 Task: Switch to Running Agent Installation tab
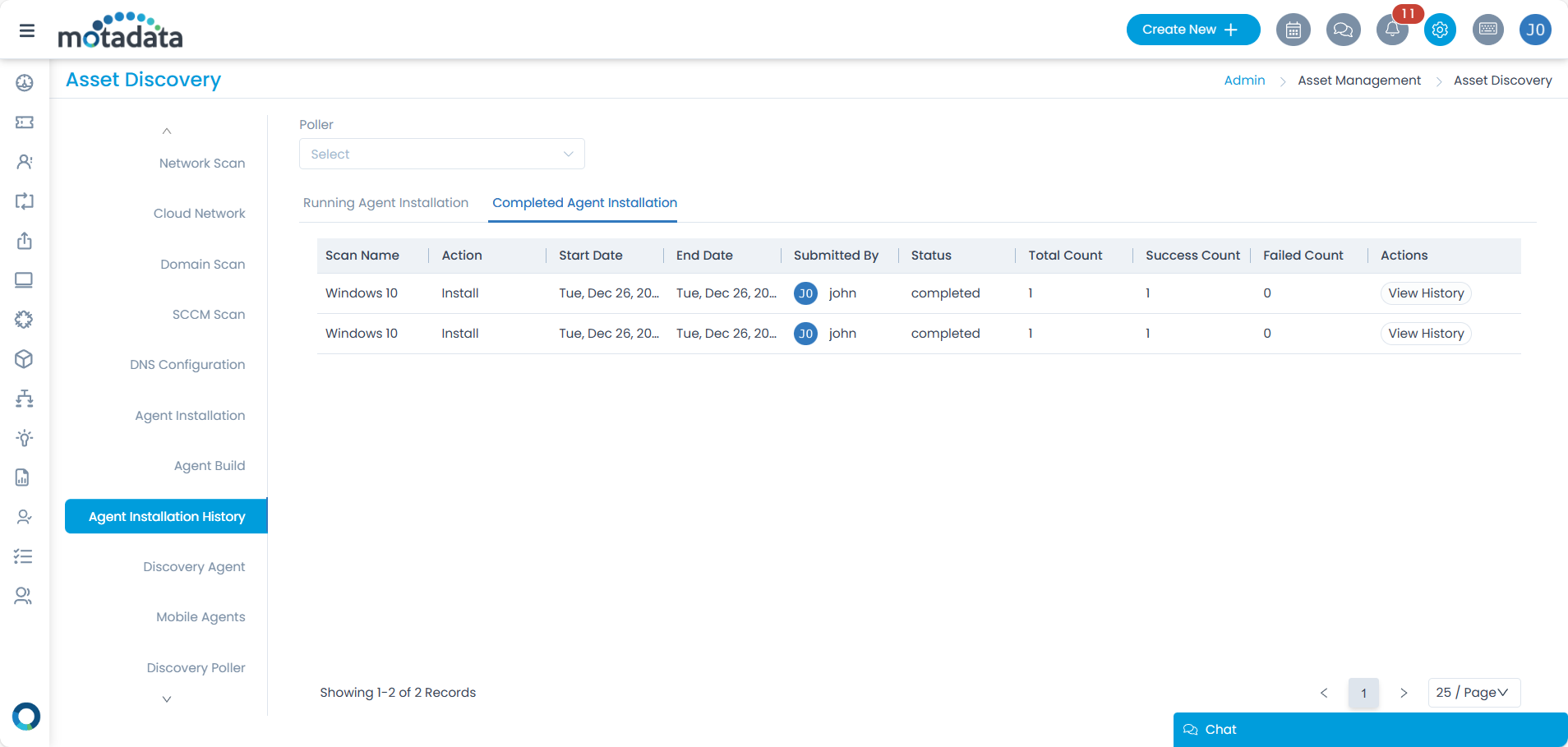point(385,203)
